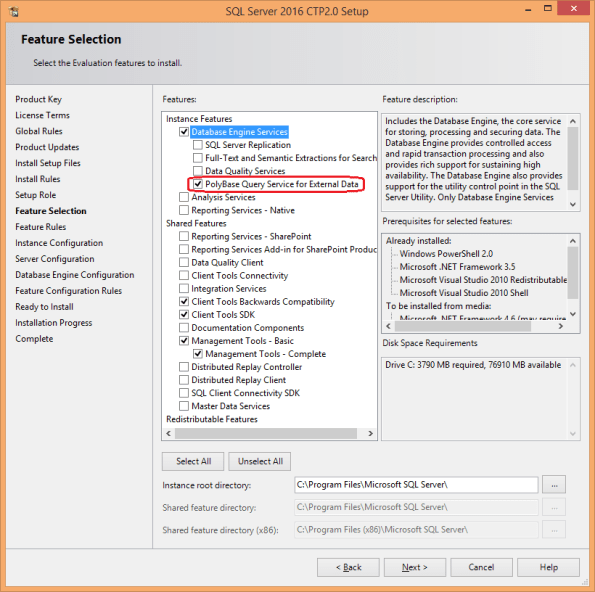Select Installation Progress step
Screen dimensions: 595x592
[x=54, y=323]
